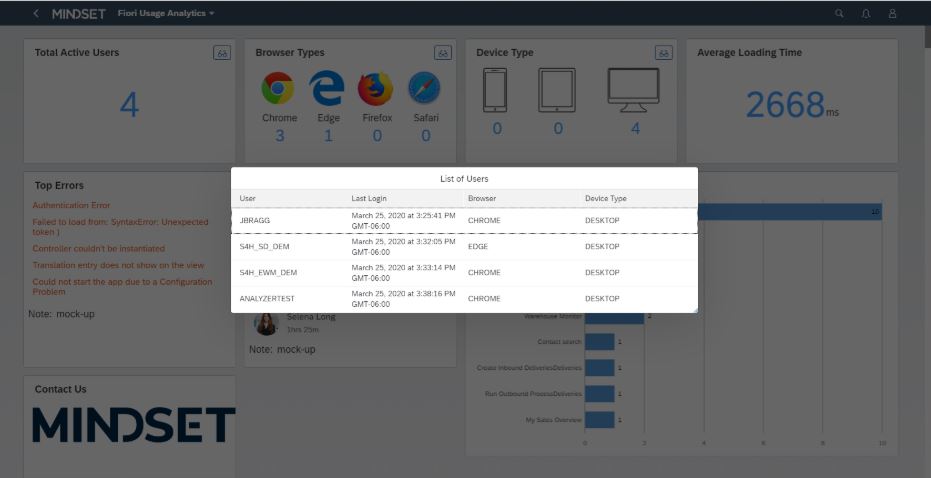Open the search icon in header
Screen dimensions: 931x478
[839, 13]
